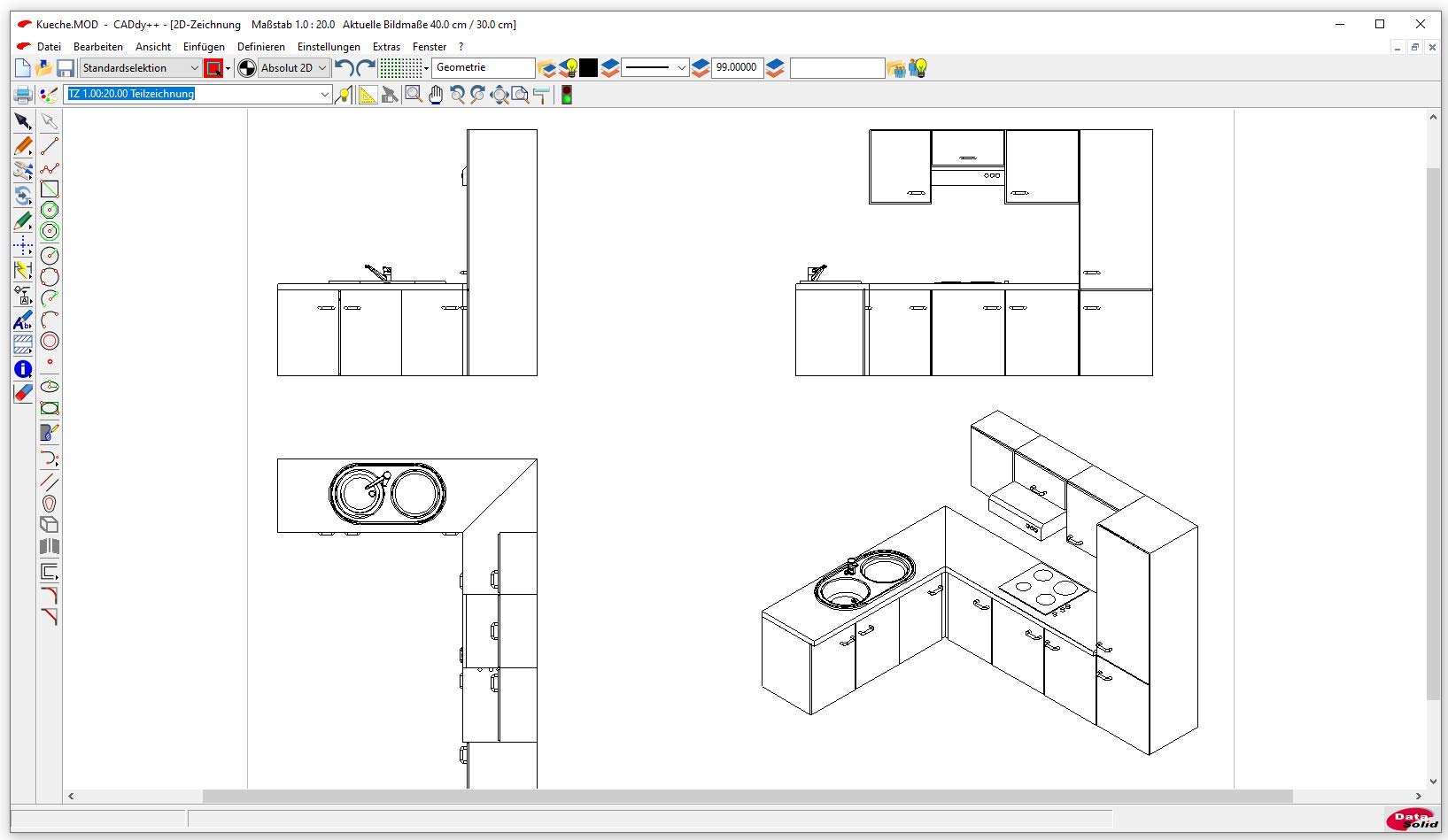The height and width of the screenshot is (840, 1448).
Task: Open the Datei menu
Action: point(49,47)
